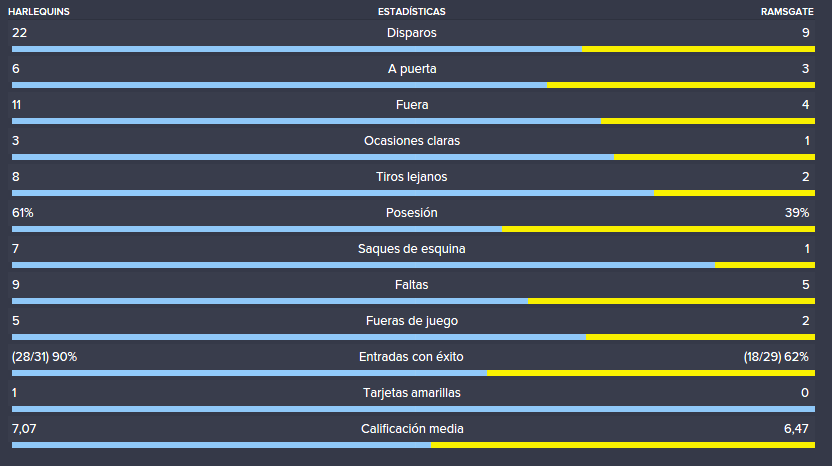The image size is (832, 466).
Task: Click the RAMSGATE team name header
Action: pos(787,12)
